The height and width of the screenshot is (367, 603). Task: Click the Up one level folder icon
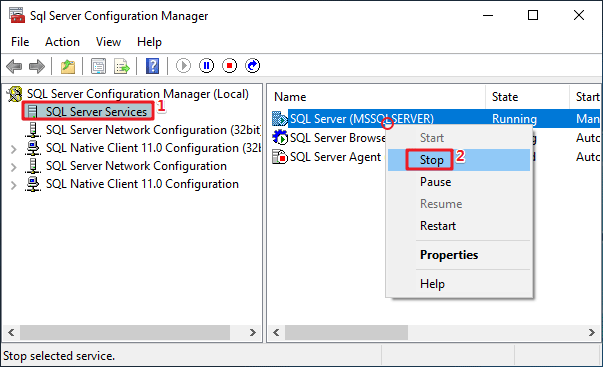point(68,66)
